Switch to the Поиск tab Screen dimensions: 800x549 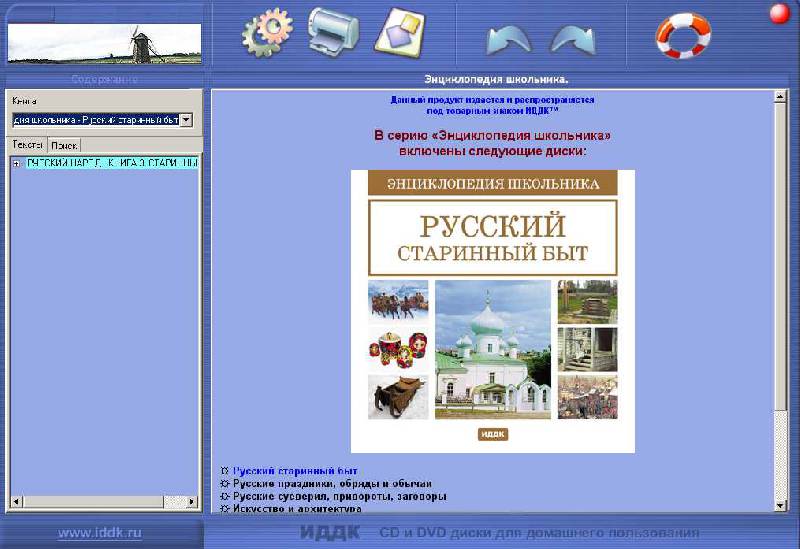[64, 145]
